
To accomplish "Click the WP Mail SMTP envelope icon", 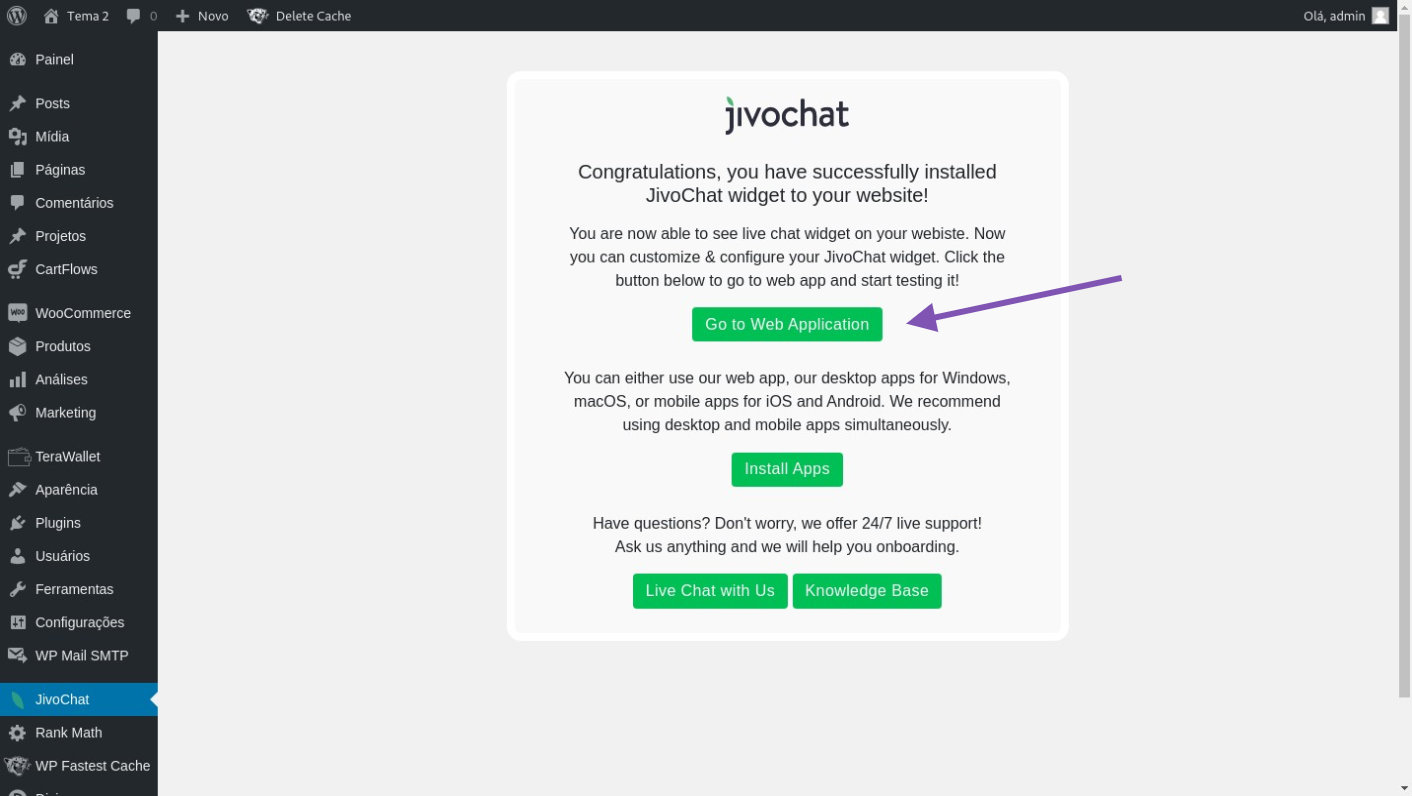I will (17, 656).
